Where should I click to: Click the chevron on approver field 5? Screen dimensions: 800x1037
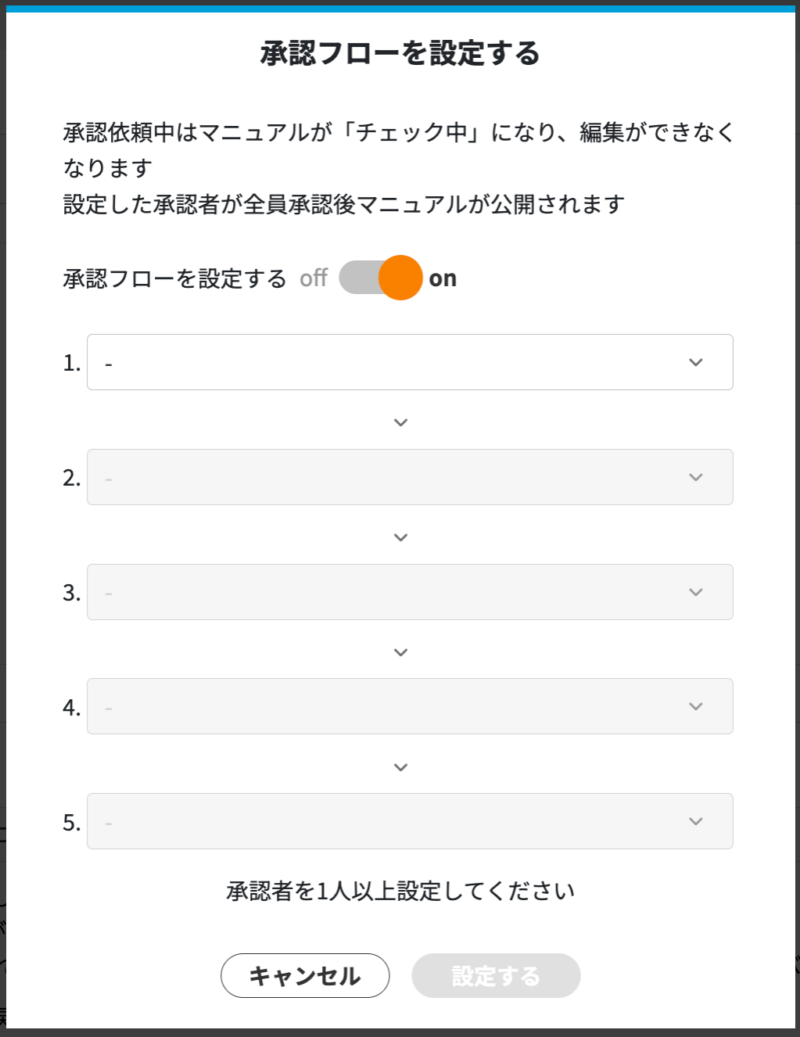pos(697,821)
